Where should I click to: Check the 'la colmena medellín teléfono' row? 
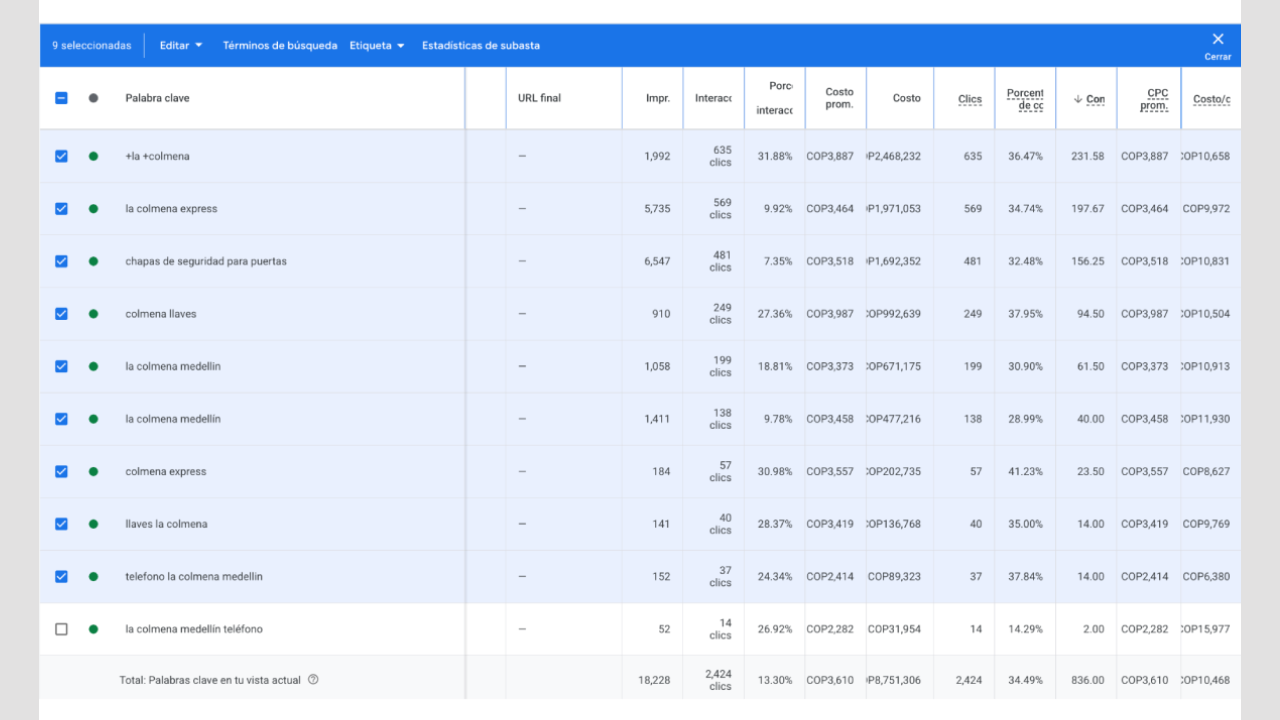click(x=61, y=629)
